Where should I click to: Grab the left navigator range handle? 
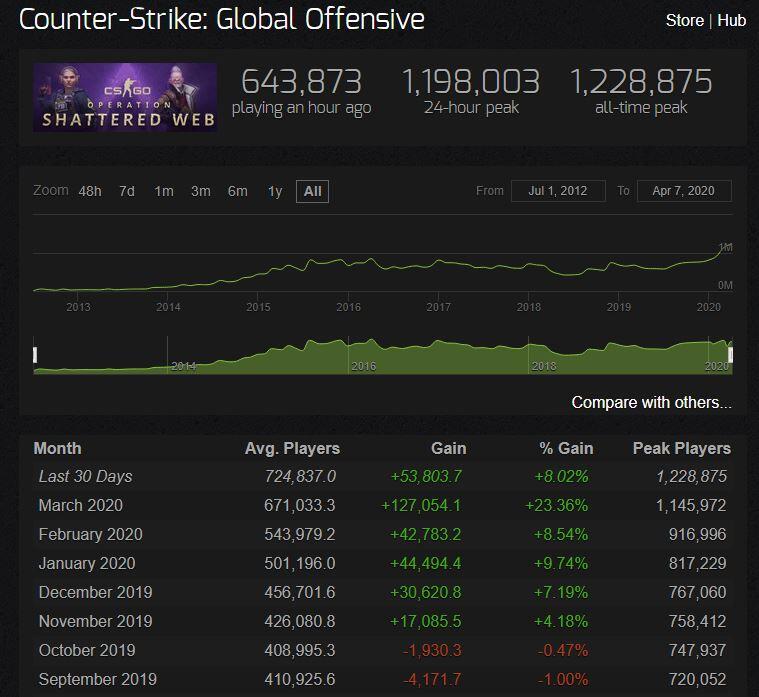(x=35, y=355)
